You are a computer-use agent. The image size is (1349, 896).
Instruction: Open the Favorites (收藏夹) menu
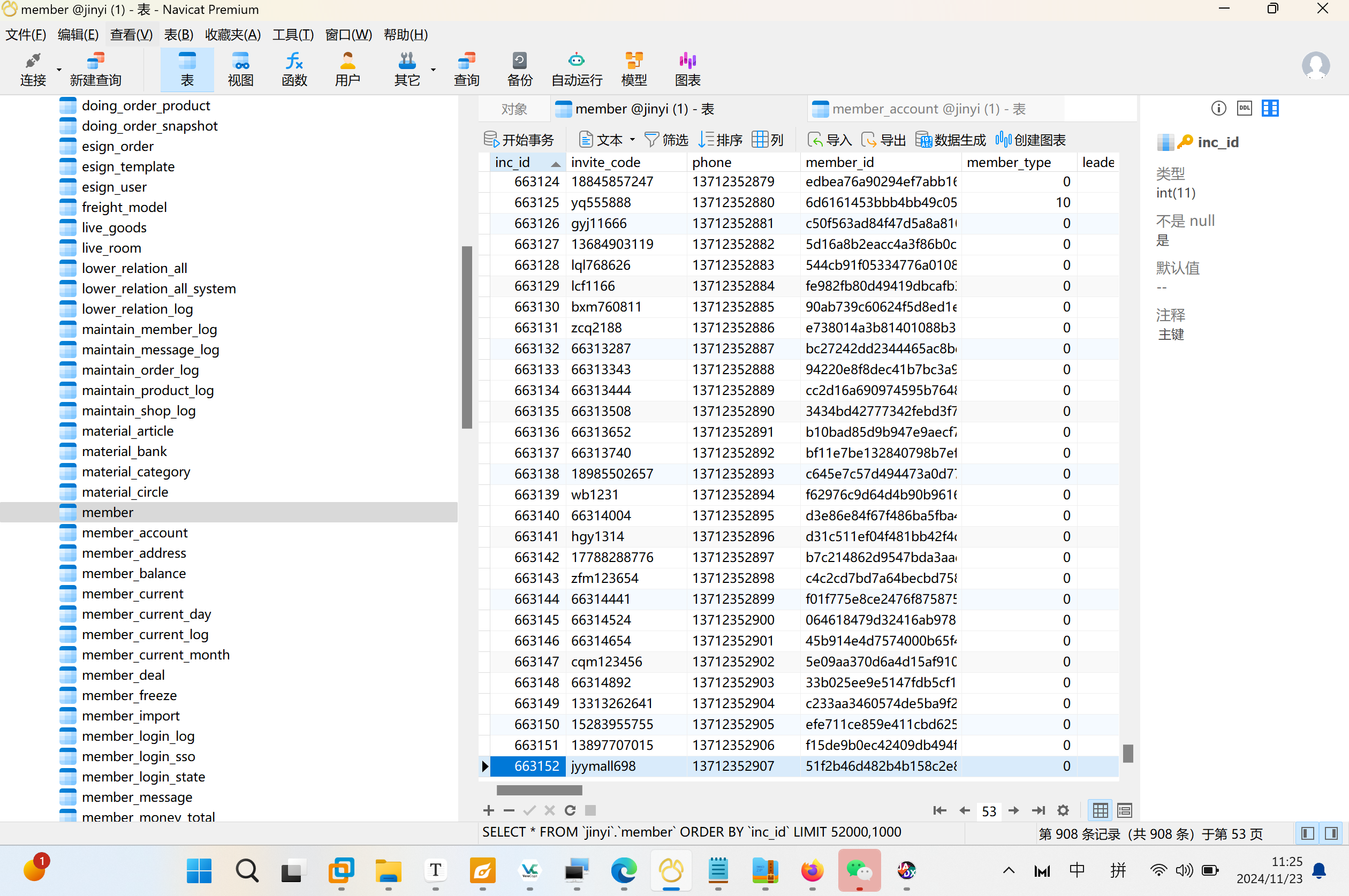coord(233,35)
